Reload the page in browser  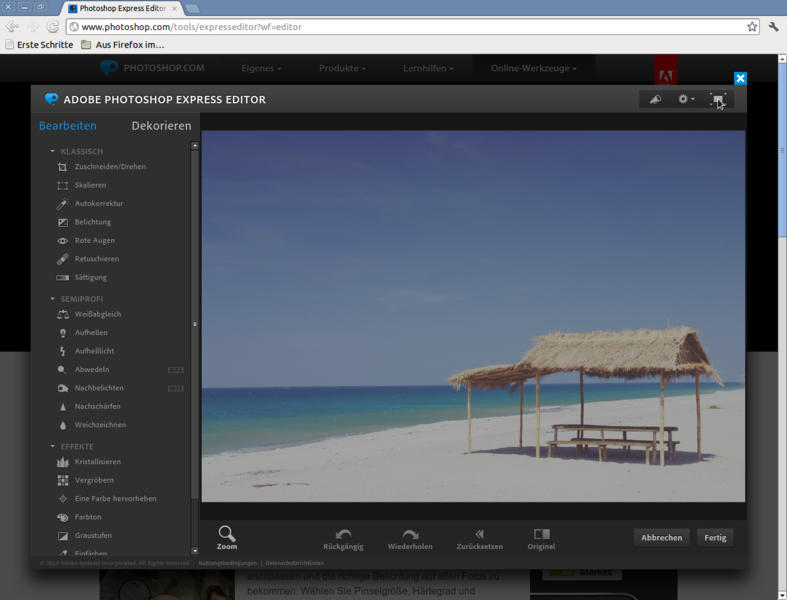tap(52, 27)
